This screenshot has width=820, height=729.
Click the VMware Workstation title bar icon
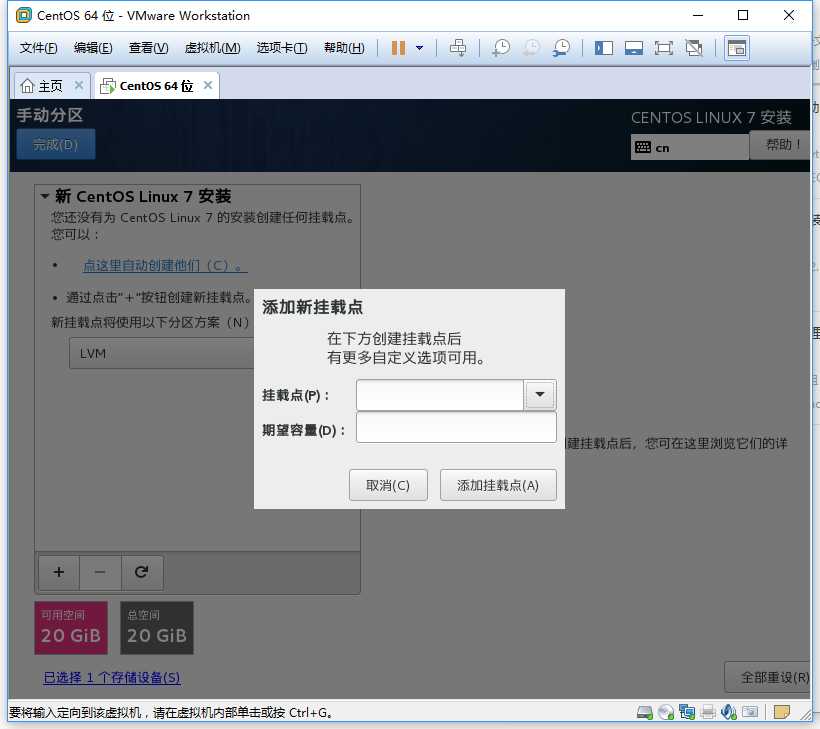(x=24, y=16)
